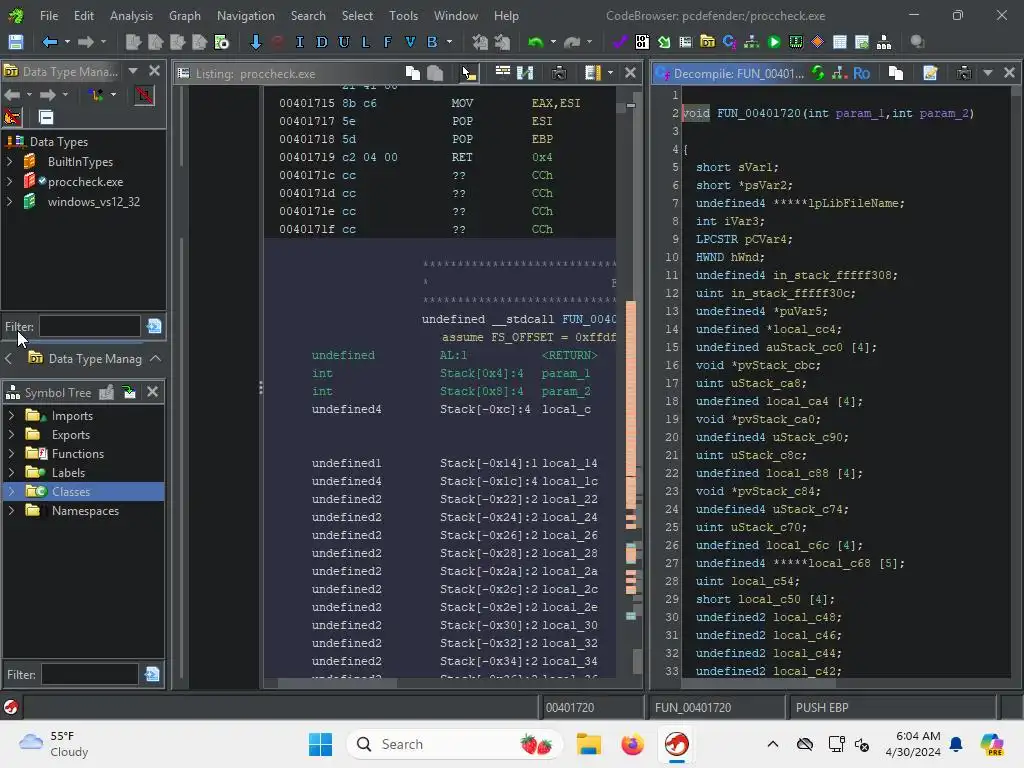Open the back navigation history dropdown
Viewport: 1024px width, 768px height.
(x=67, y=42)
